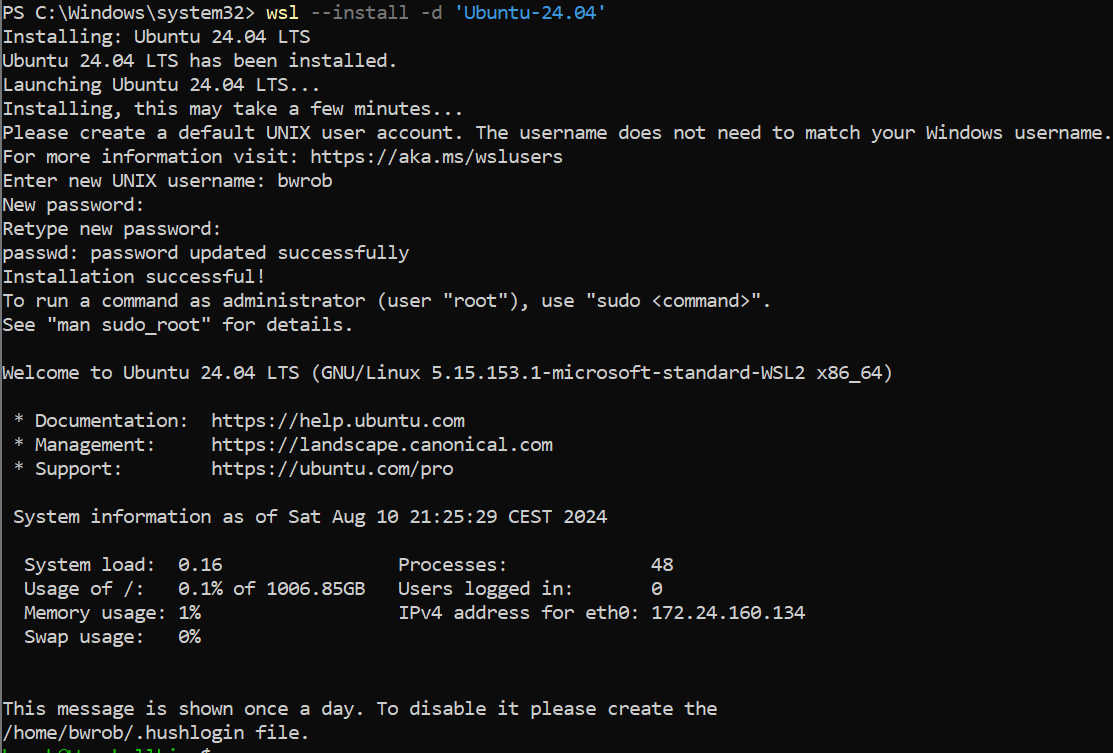Click the Memory usage 1% value
The image size is (1113, 753).
tap(189, 613)
